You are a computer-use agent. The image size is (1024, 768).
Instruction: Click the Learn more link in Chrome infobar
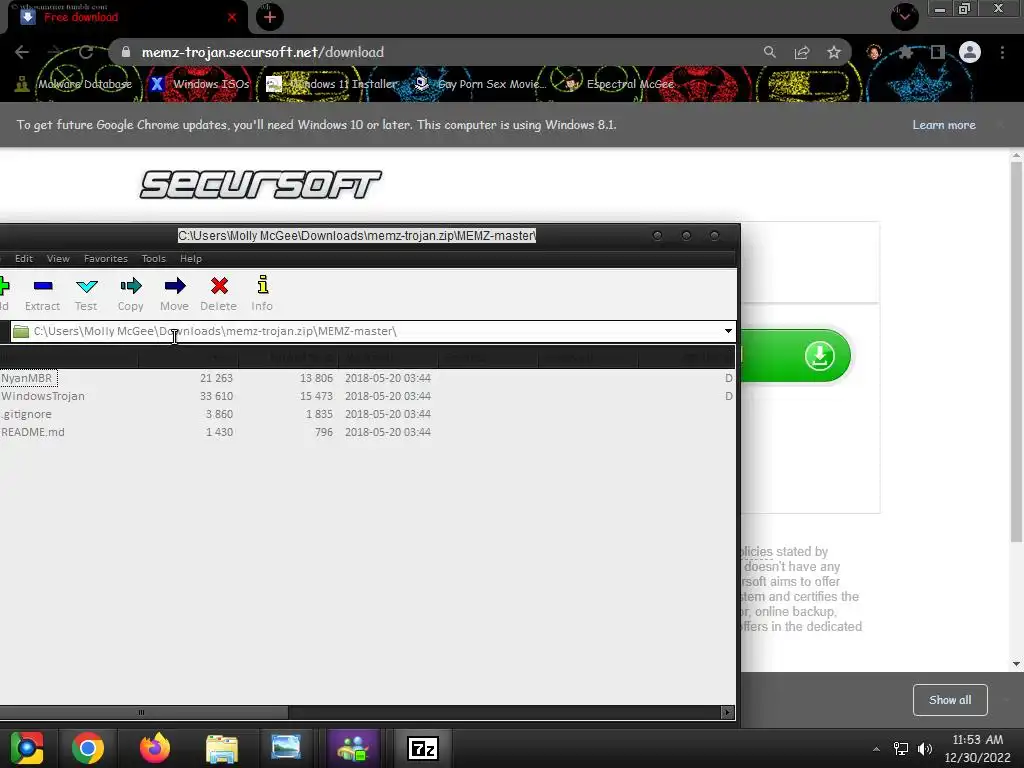click(944, 125)
